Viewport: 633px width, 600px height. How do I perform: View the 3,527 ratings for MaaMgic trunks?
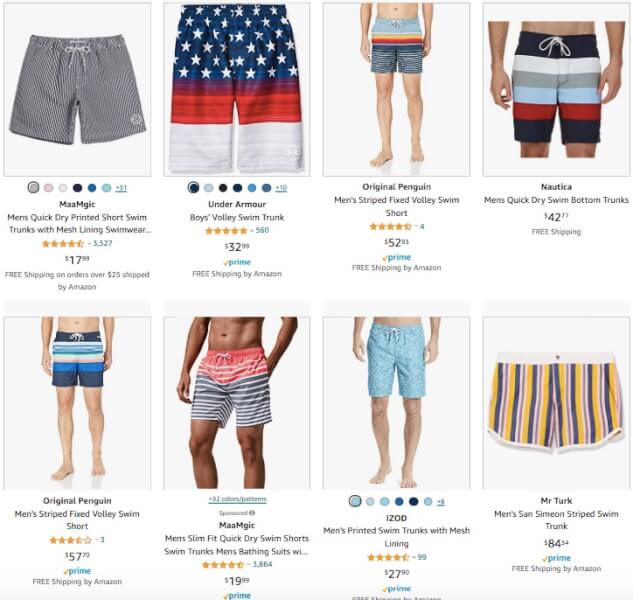(103, 243)
